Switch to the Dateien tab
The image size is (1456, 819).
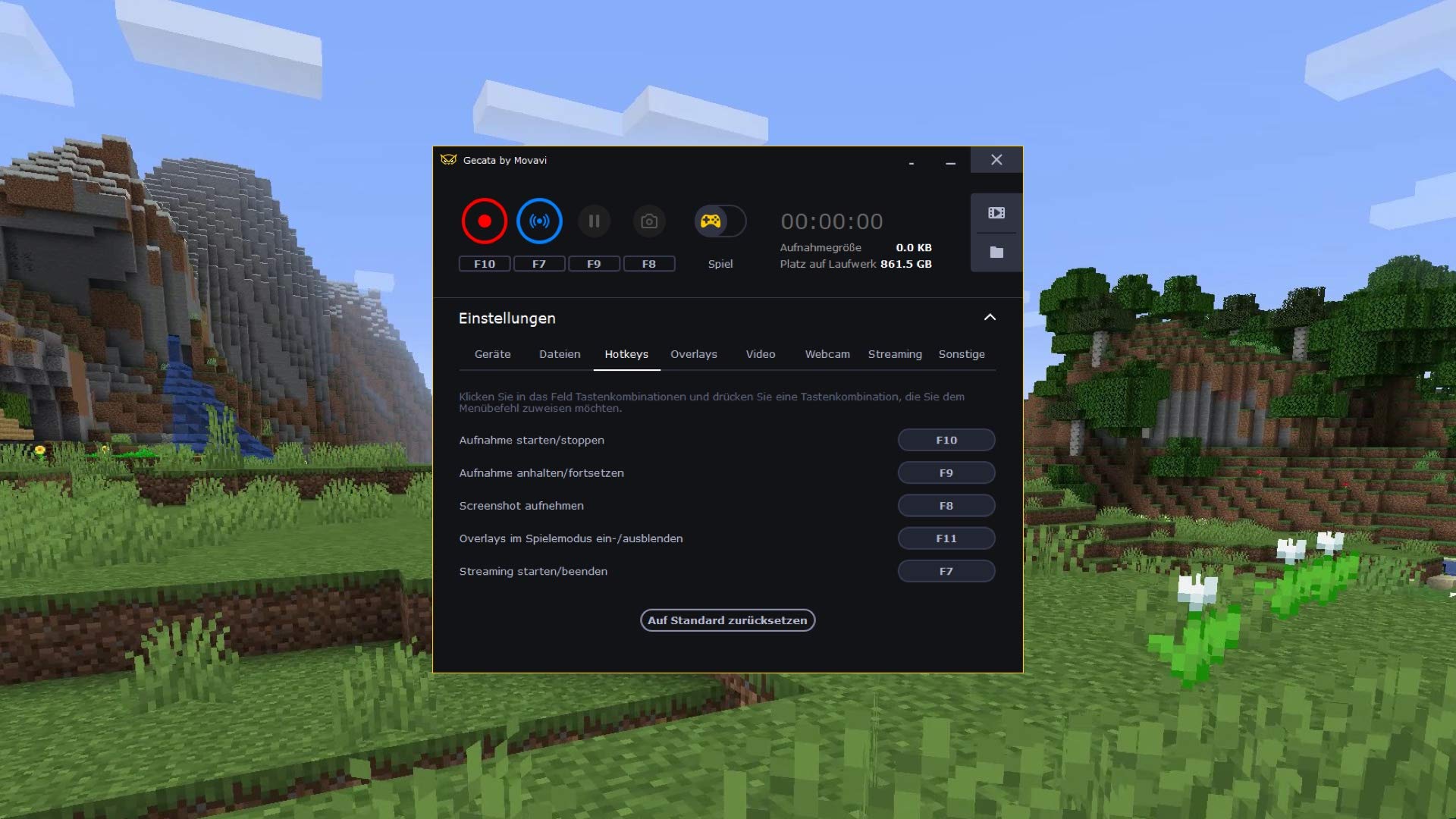pyautogui.click(x=560, y=354)
